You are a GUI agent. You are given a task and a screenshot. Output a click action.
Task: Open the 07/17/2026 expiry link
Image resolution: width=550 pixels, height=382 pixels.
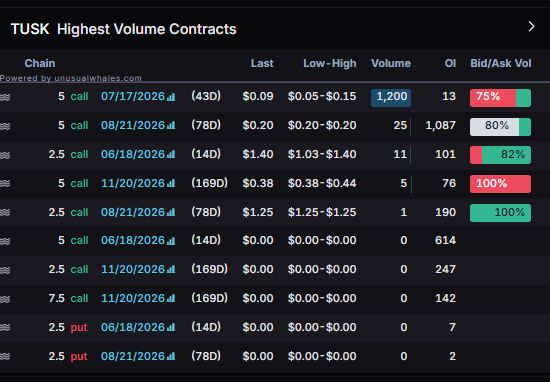133,96
